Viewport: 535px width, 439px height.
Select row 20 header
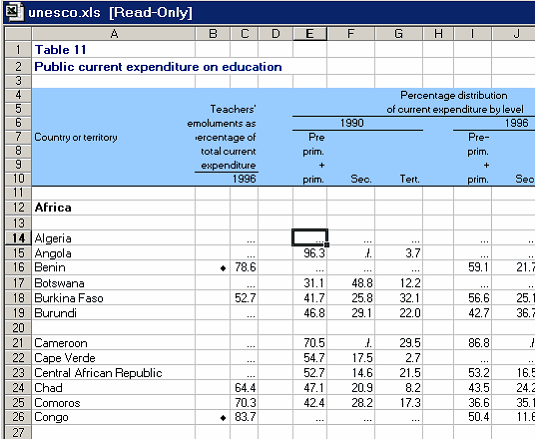pos(18,327)
